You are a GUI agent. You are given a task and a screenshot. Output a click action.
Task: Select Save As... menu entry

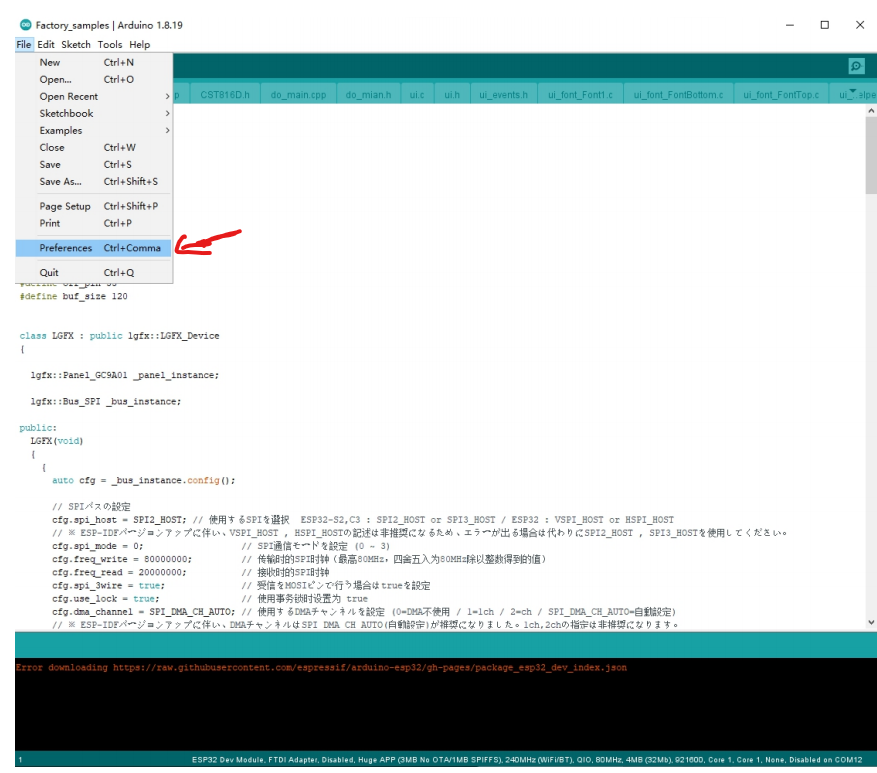pyautogui.click(x=93, y=181)
